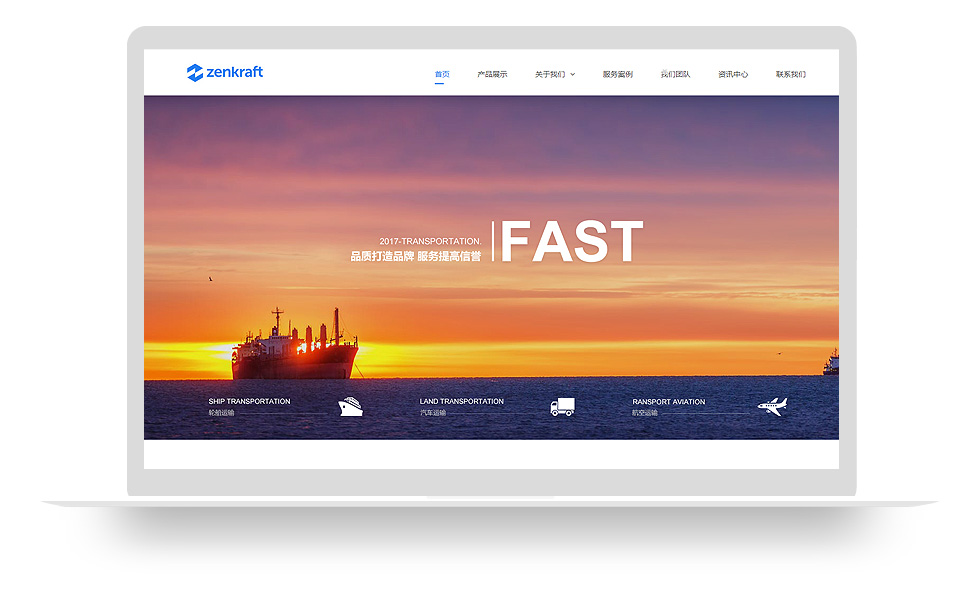Open the 联系我们 contact page
The image size is (980, 600).
tap(791, 74)
